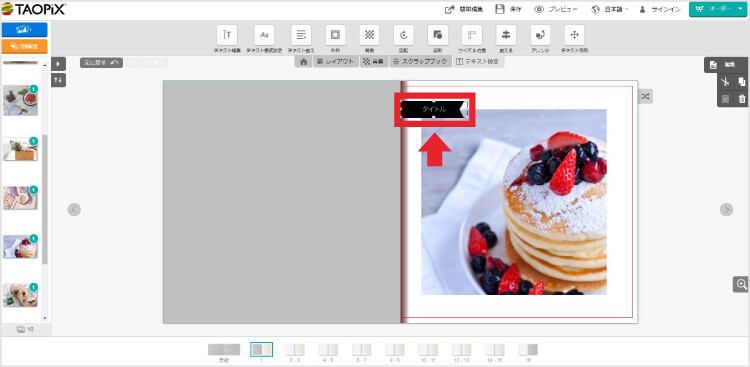Click the trash delete icon
Screen dimensions: 750x367
(742, 99)
